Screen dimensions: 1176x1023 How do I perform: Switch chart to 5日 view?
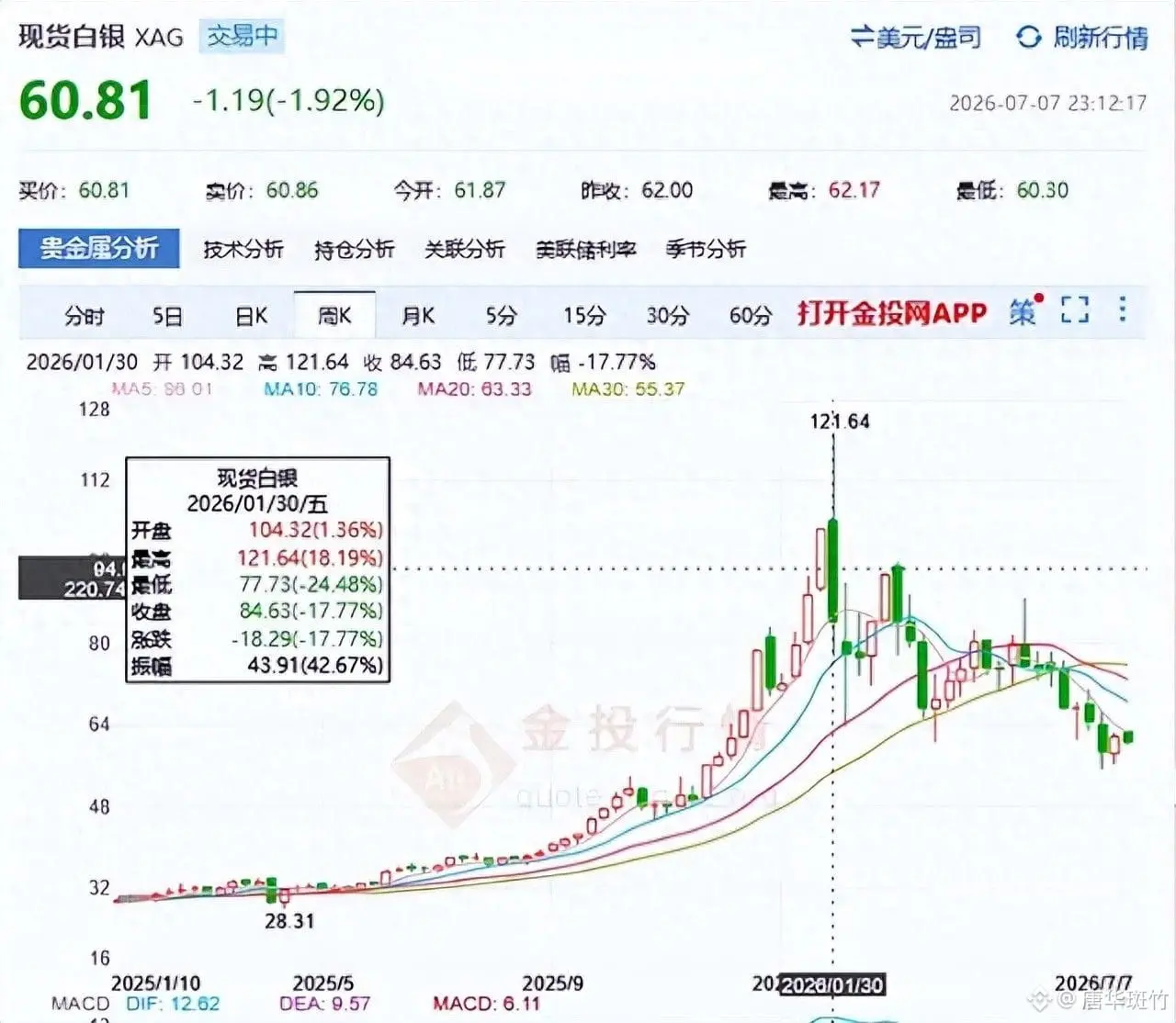[167, 316]
